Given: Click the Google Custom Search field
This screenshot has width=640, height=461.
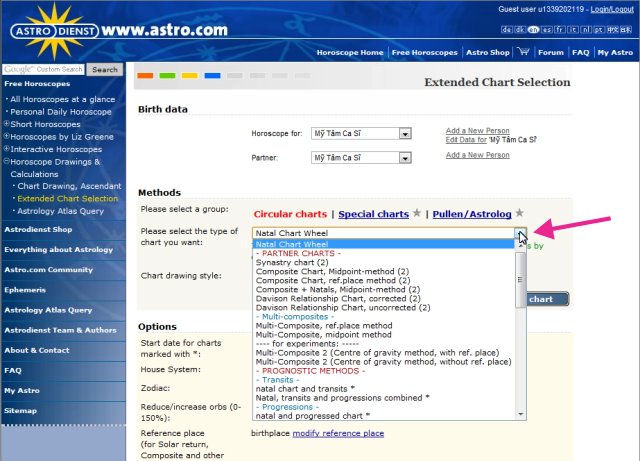Looking at the screenshot, I should click(x=44, y=70).
